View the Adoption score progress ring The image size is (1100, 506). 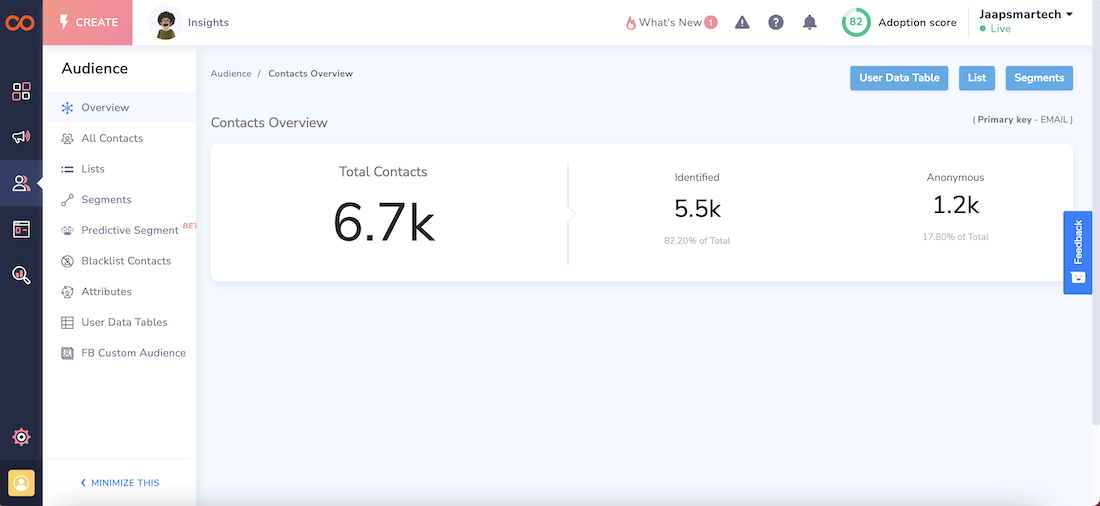pyautogui.click(x=855, y=22)
